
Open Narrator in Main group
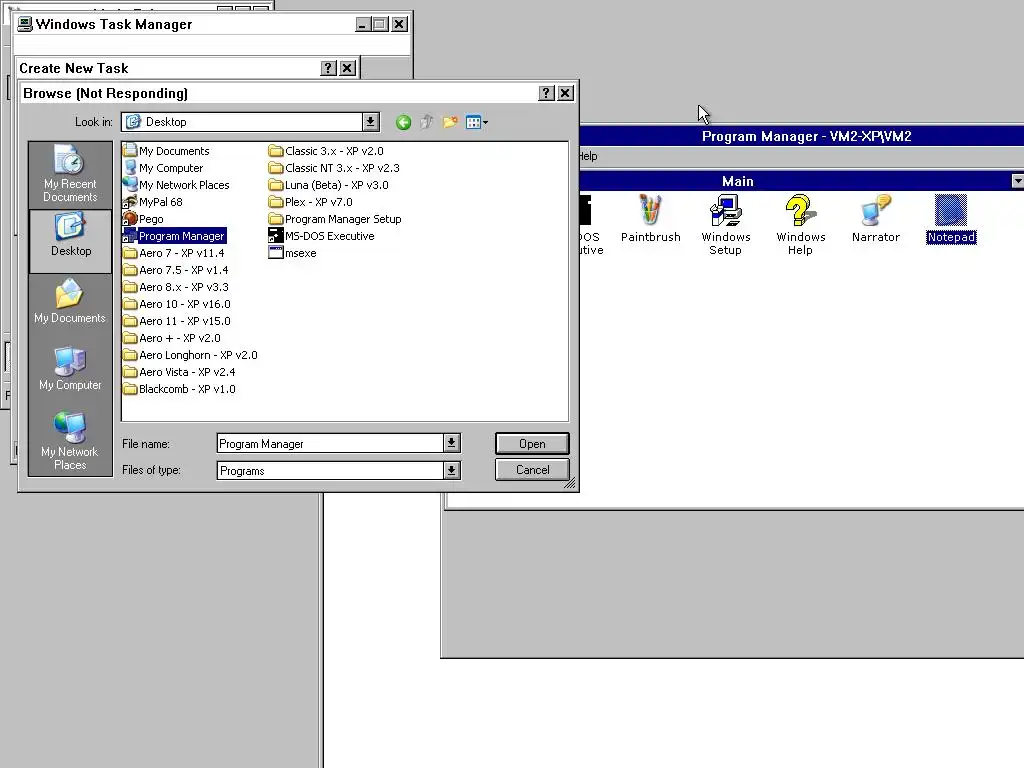coord(876,219)
